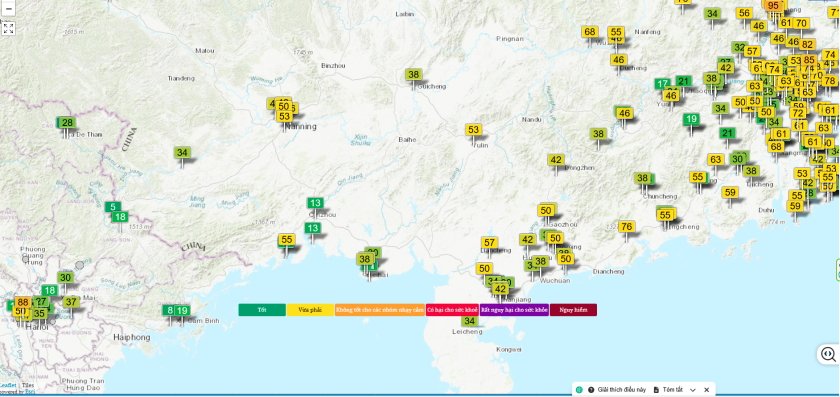Open the AQI 76 station marker

(x=627, y=227)
